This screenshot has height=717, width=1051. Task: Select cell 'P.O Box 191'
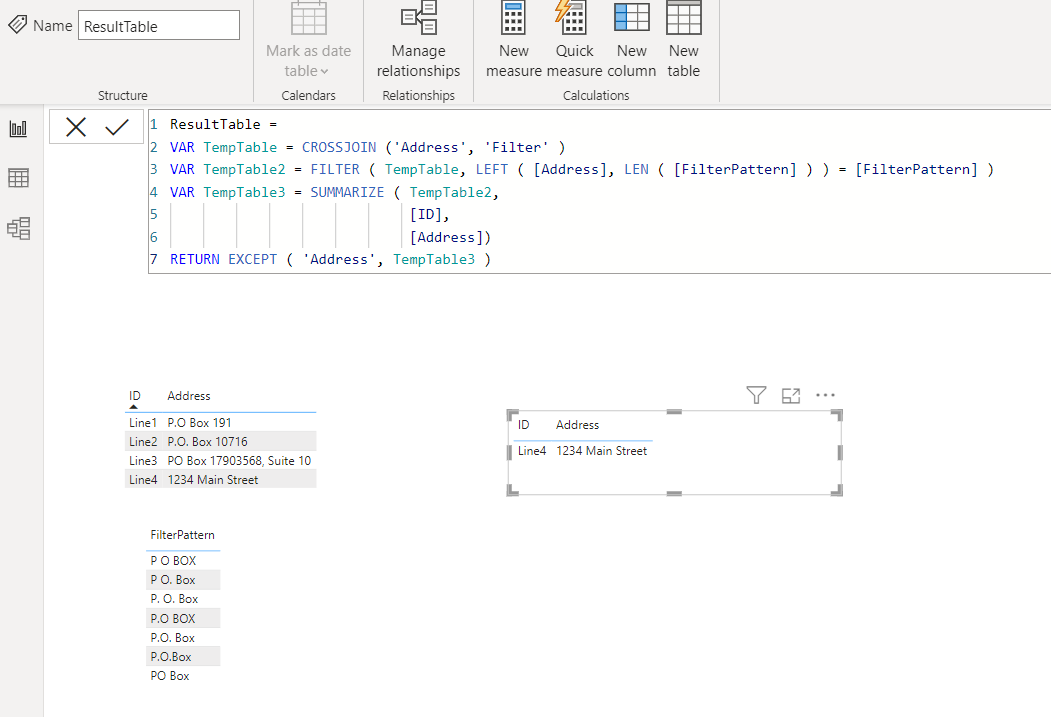tap(199, 423)
